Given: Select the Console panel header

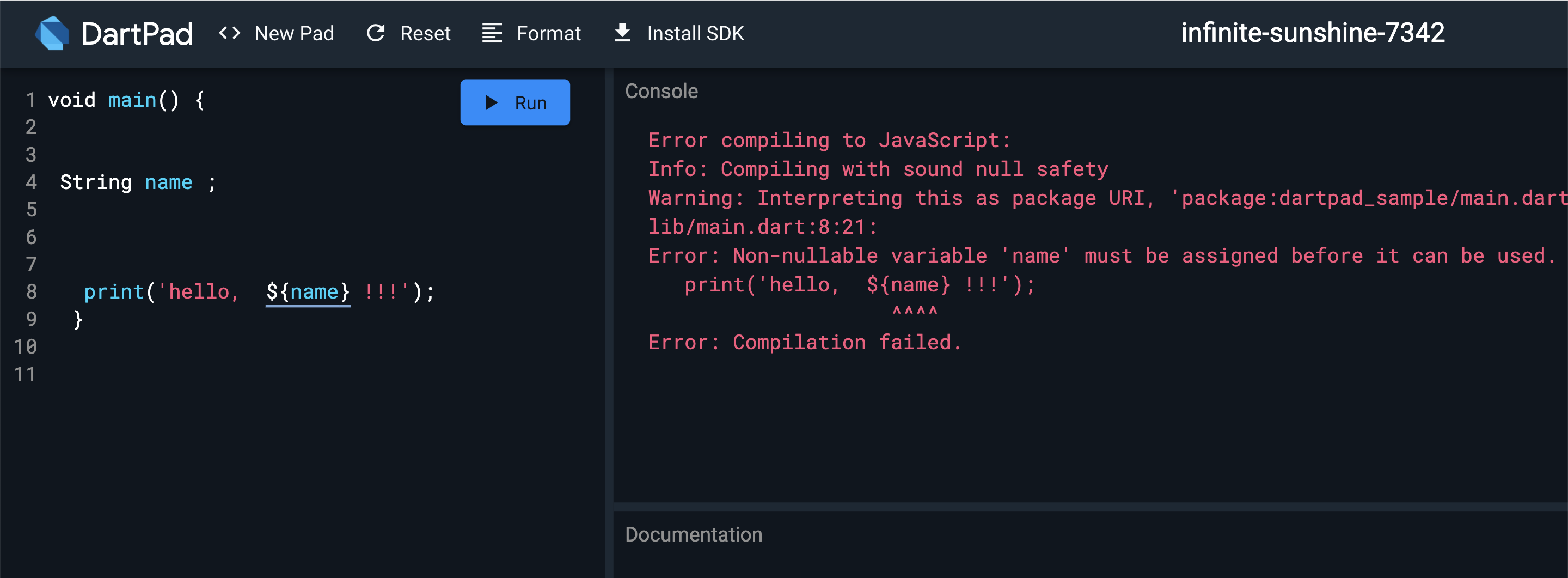Looking at the screenshot, I should click(x=661, y=92).
